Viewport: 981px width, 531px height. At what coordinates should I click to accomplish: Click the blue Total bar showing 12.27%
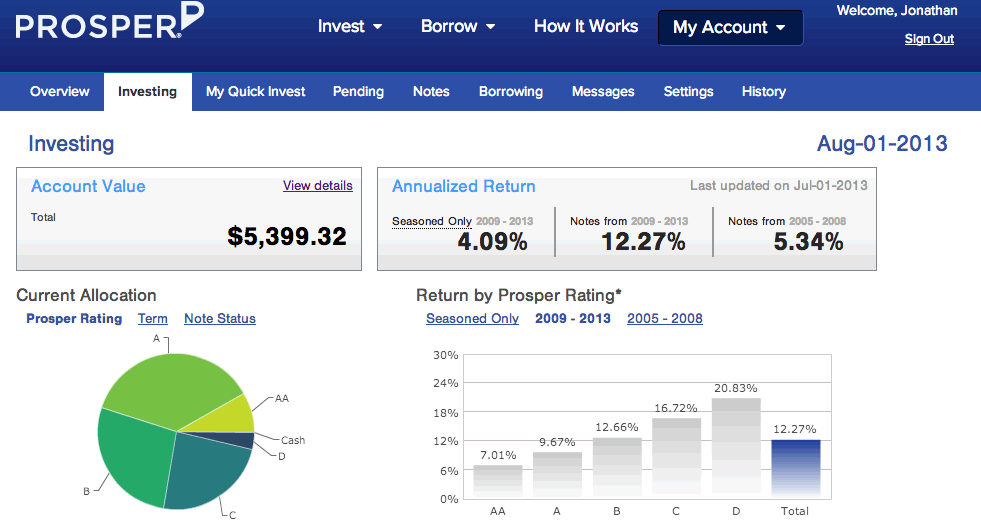pyautogui.click(x=795, y=469)
